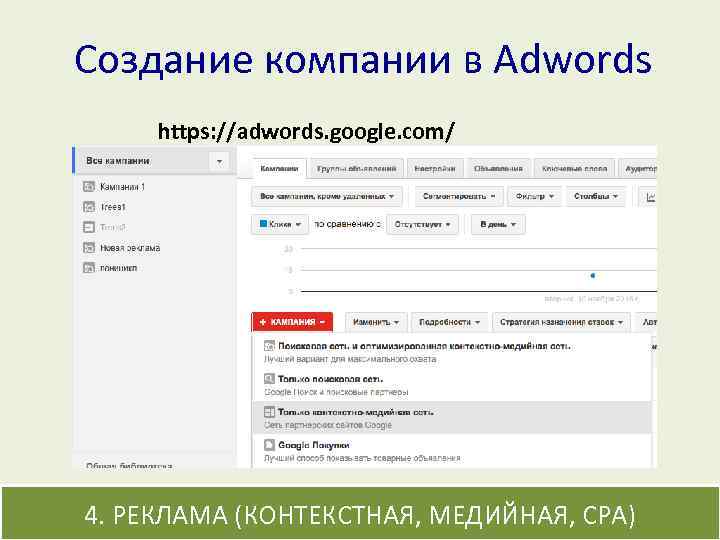Choose Только контекстно-медийная сеть option

(x=452, y=418)
